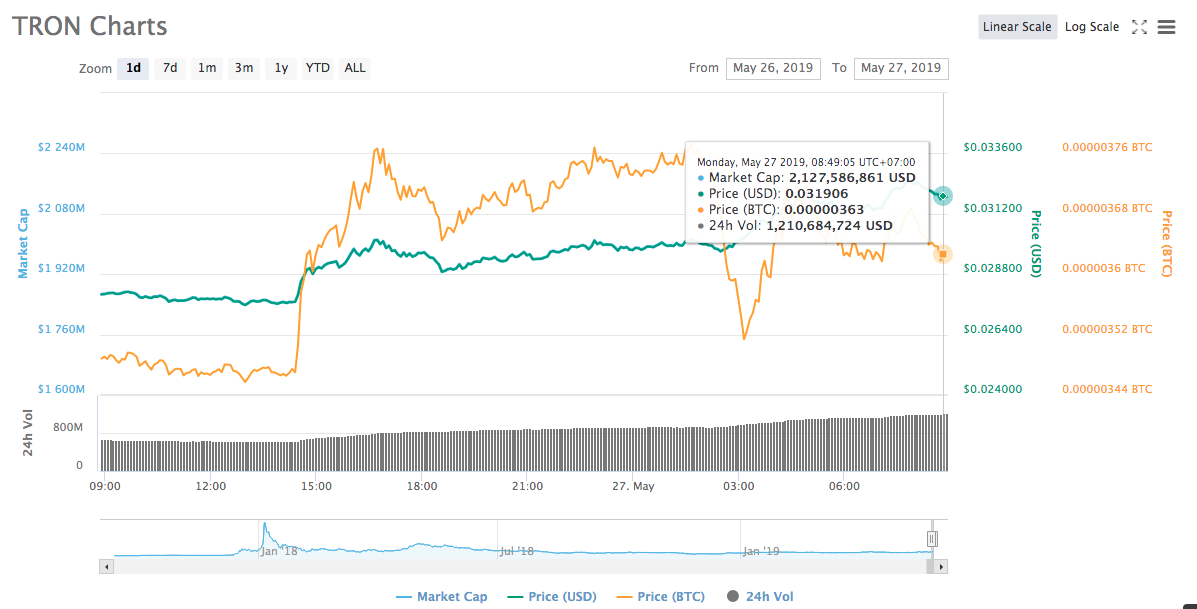This screenshot has width=1197, height=609.
Task: Open the fullscreen expand icon
Action: (x=1139, y=27)
